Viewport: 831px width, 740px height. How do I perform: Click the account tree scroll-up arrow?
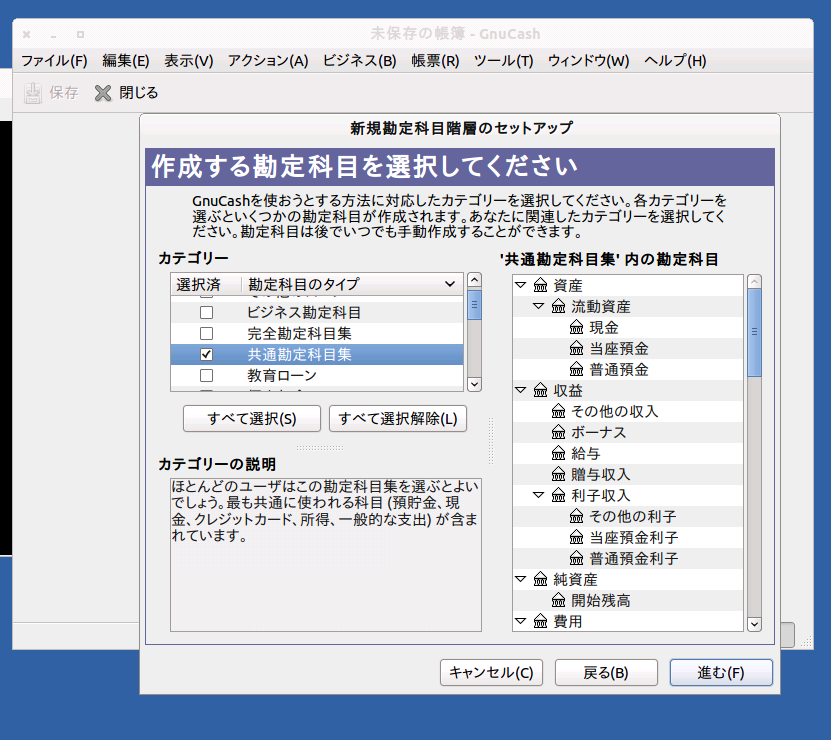[754, 281]
